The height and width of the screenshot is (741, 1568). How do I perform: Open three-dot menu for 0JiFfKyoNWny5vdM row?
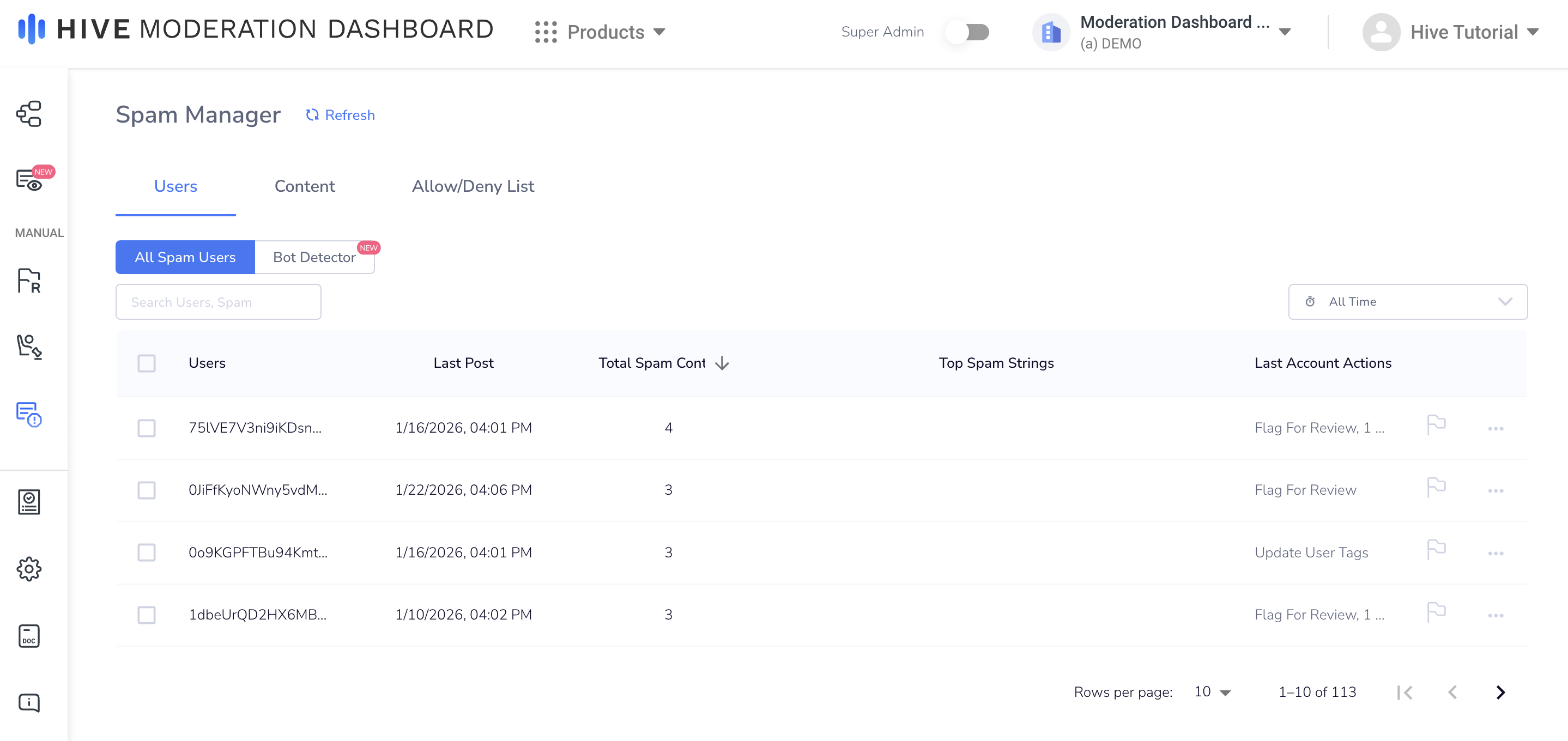(x=1495, y=490)
